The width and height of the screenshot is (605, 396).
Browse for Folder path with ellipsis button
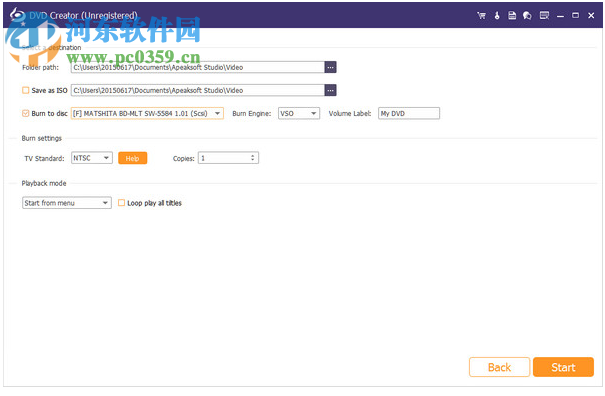(x=330, y=67)
